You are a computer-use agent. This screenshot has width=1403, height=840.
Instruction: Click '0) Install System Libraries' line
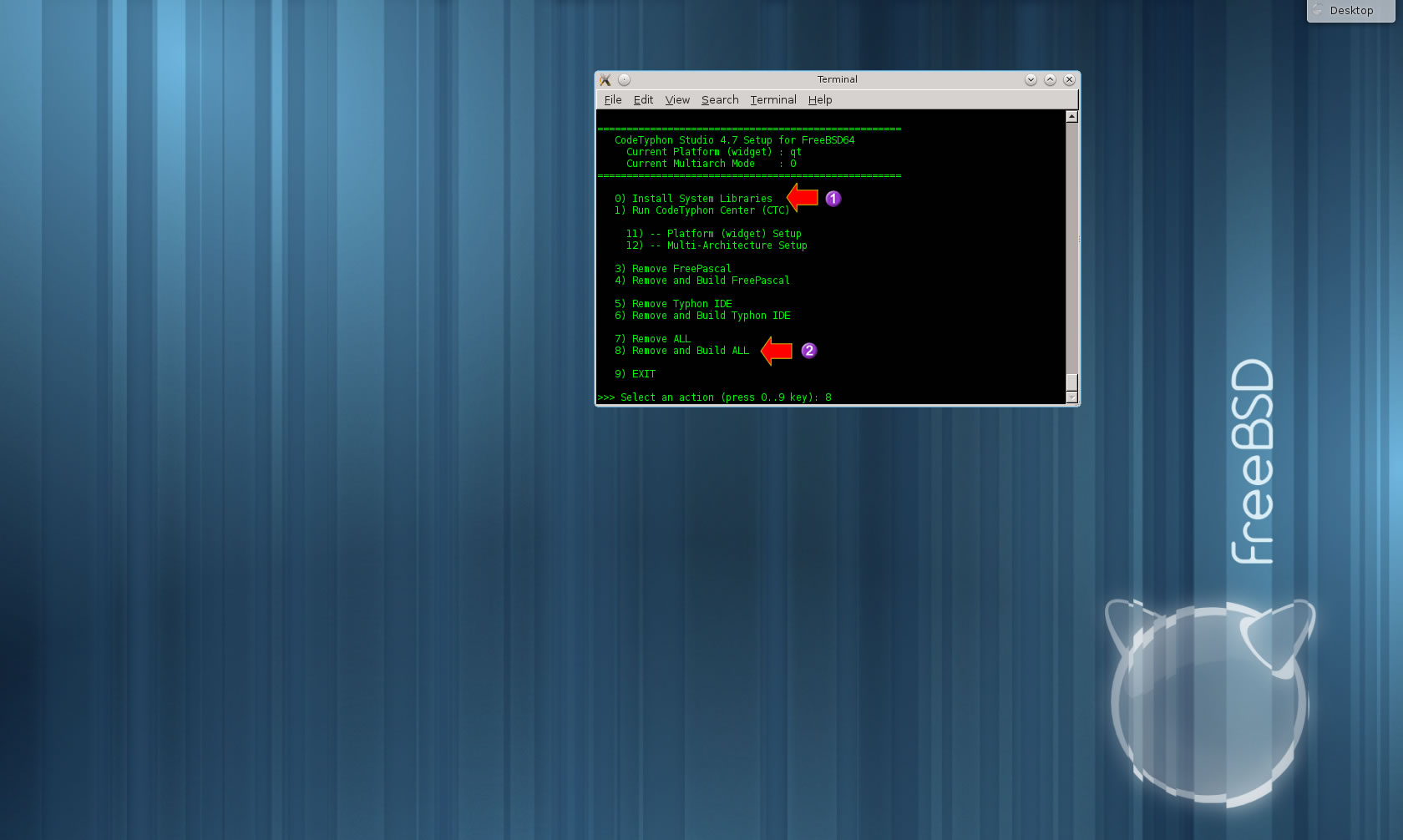(x=693, y=199)
